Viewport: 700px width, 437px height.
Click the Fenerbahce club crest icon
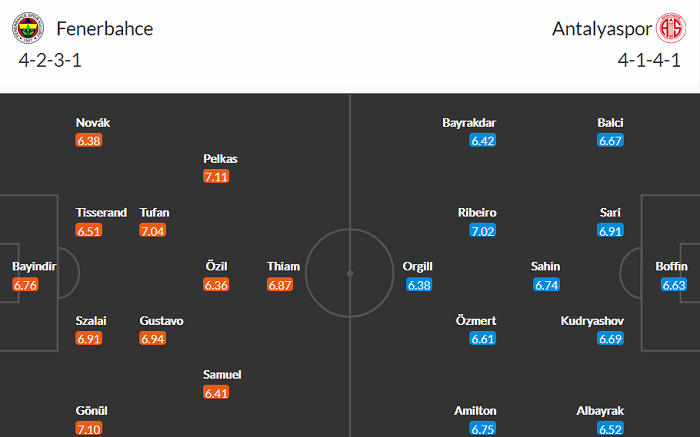(x=28, y=29)
